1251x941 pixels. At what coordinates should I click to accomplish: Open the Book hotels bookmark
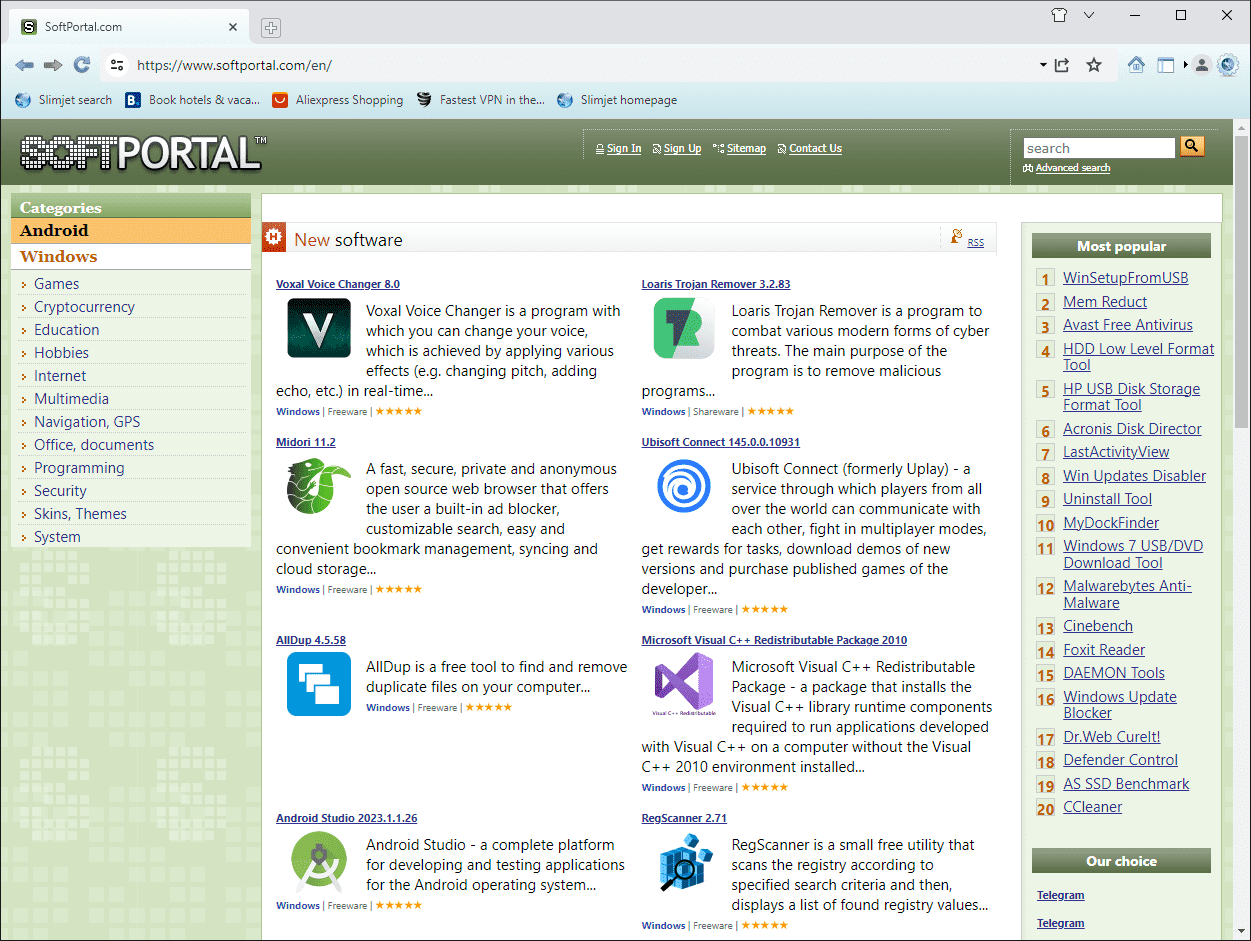(x=192, y=100)
